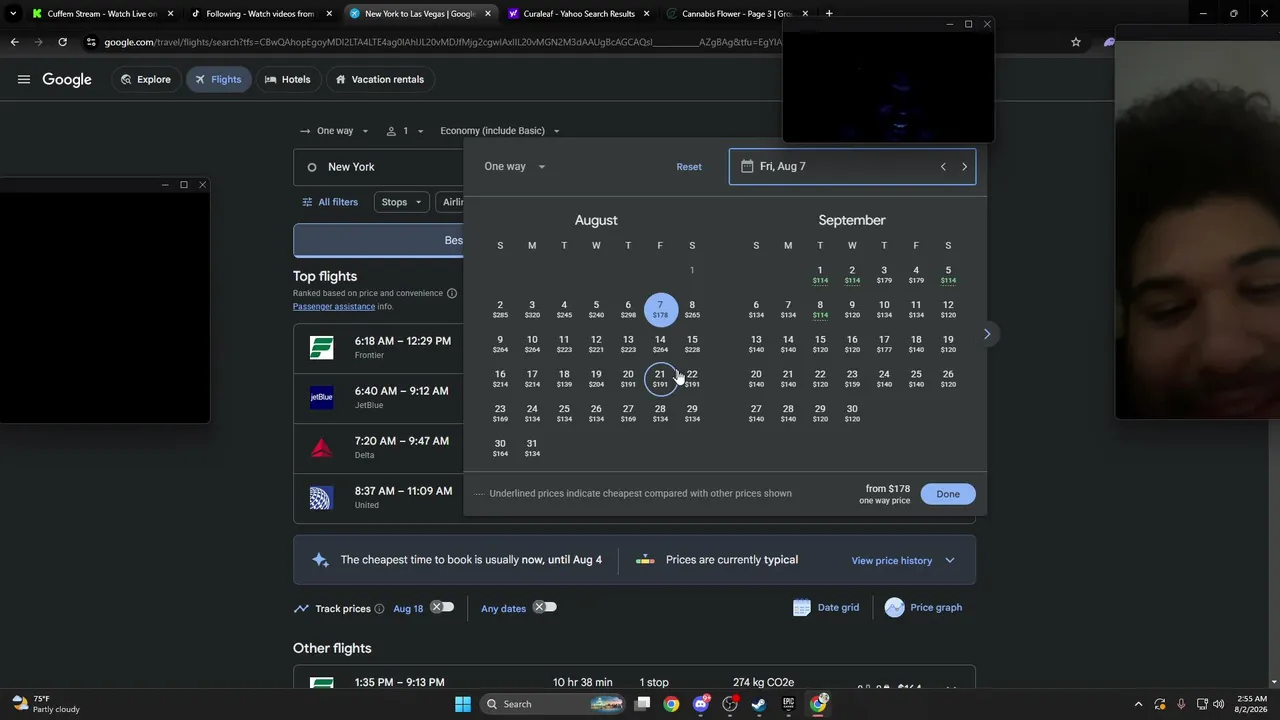
Task: Open the Explore tab
Action: point(146,80)
